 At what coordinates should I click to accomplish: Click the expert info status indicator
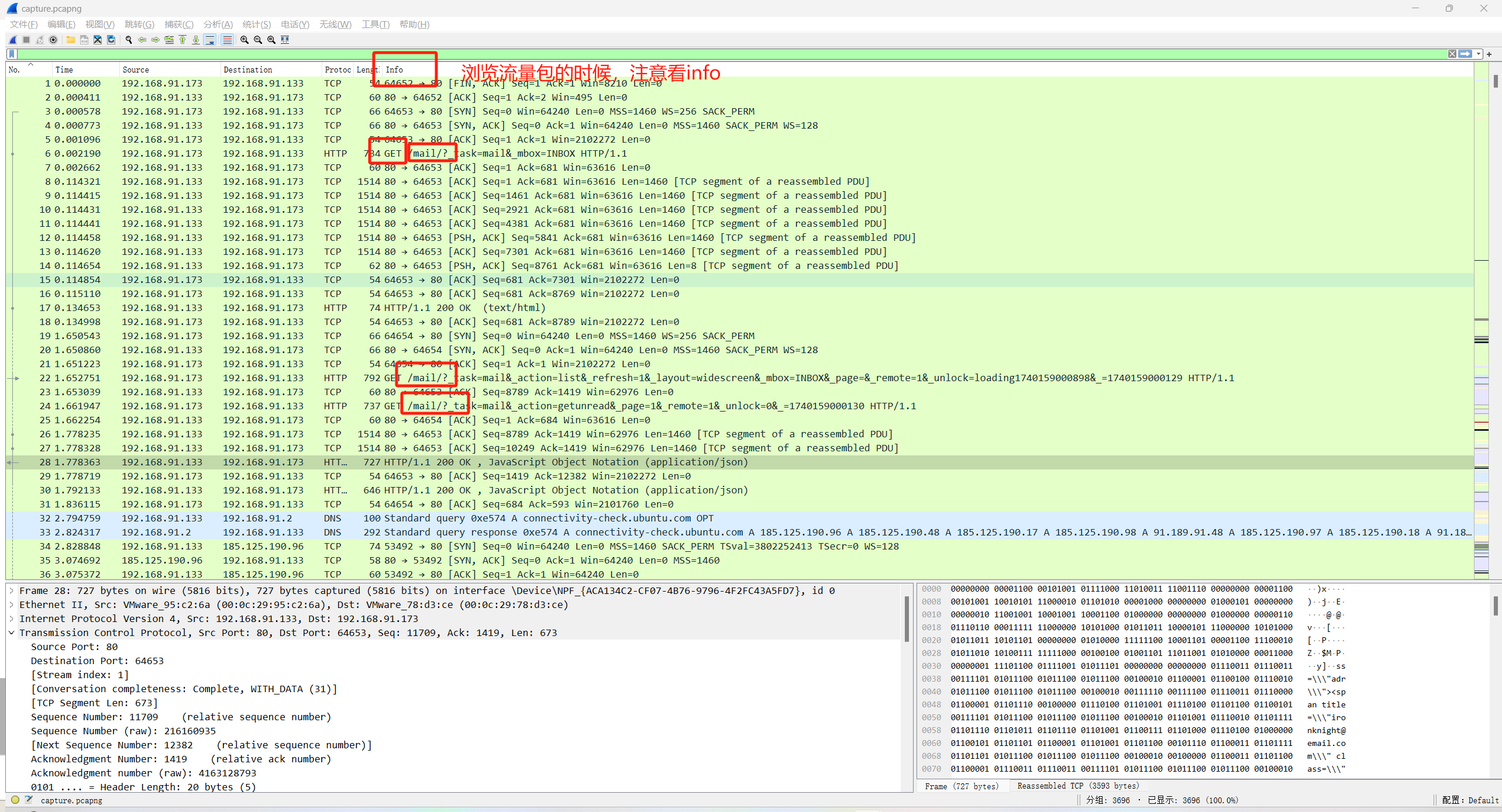15,800
